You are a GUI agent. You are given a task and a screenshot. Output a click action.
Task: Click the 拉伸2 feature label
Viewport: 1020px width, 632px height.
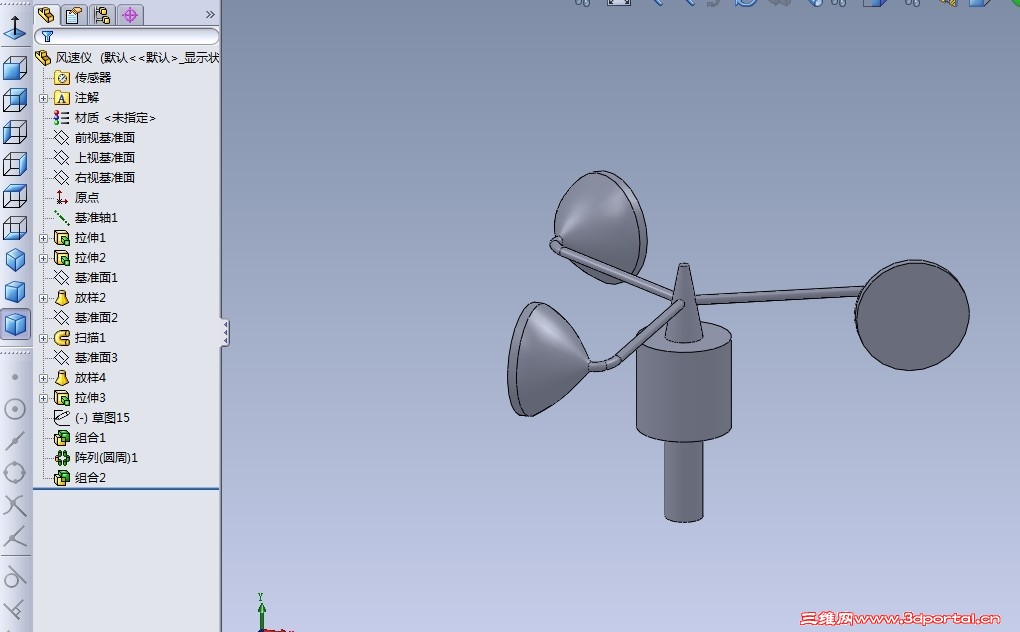point(90,258)
